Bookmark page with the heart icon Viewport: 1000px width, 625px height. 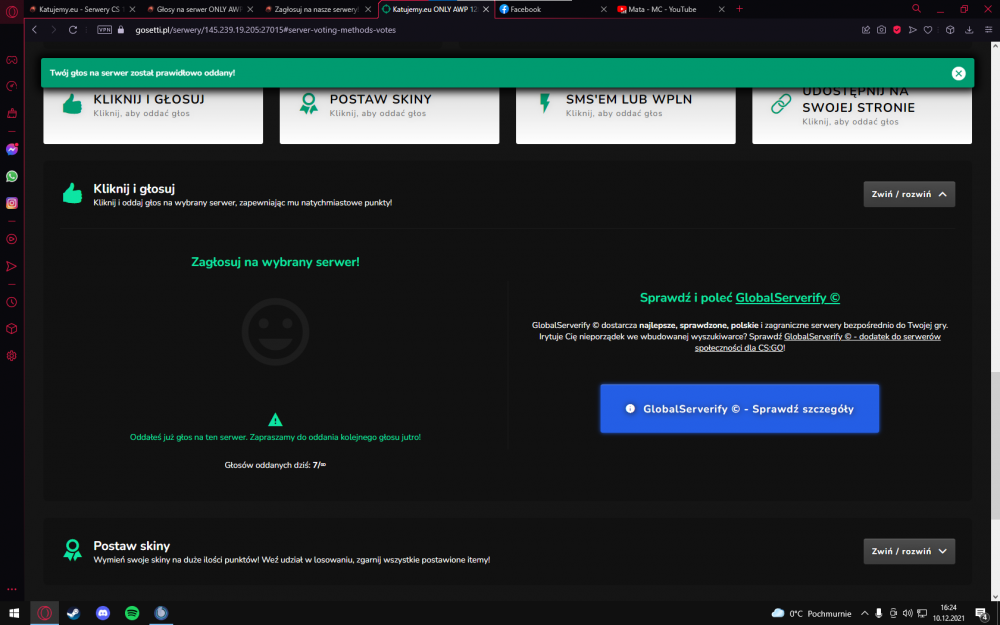(928, 30)
